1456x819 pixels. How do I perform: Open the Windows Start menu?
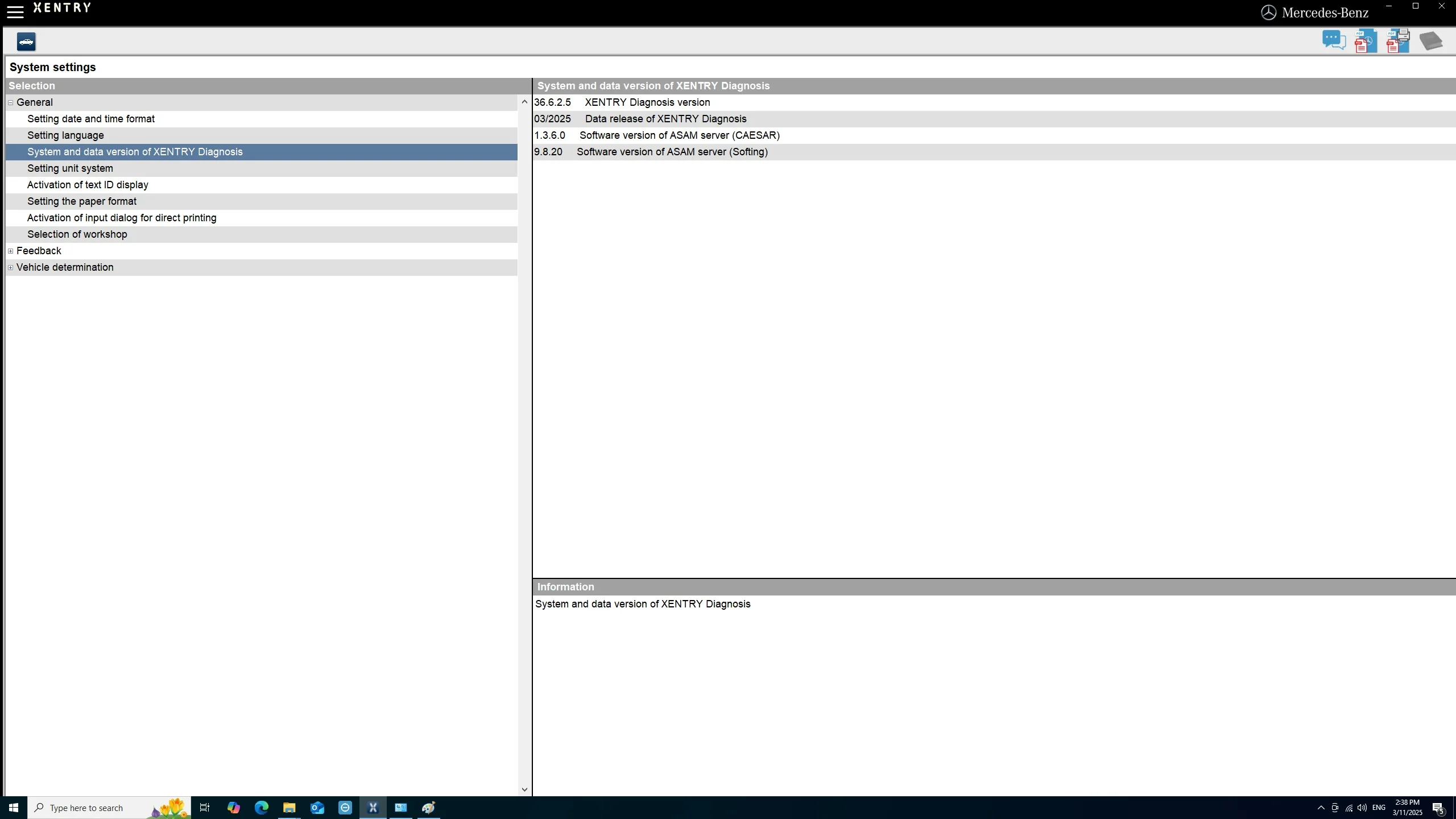[14, 808]
